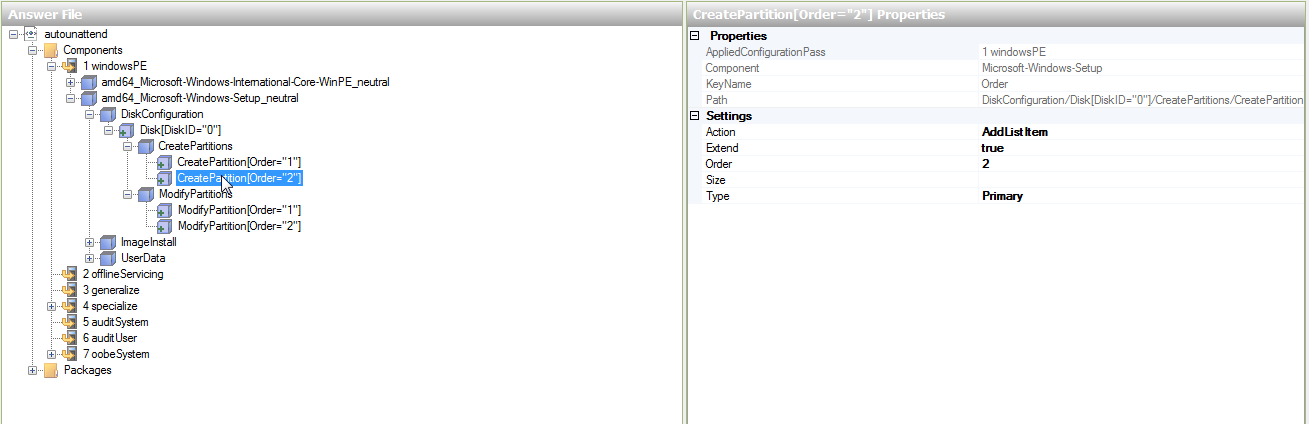Select the CreatePartition[Order="2"] tree item
Screen dimensions: 1309x424
[239, 178]
